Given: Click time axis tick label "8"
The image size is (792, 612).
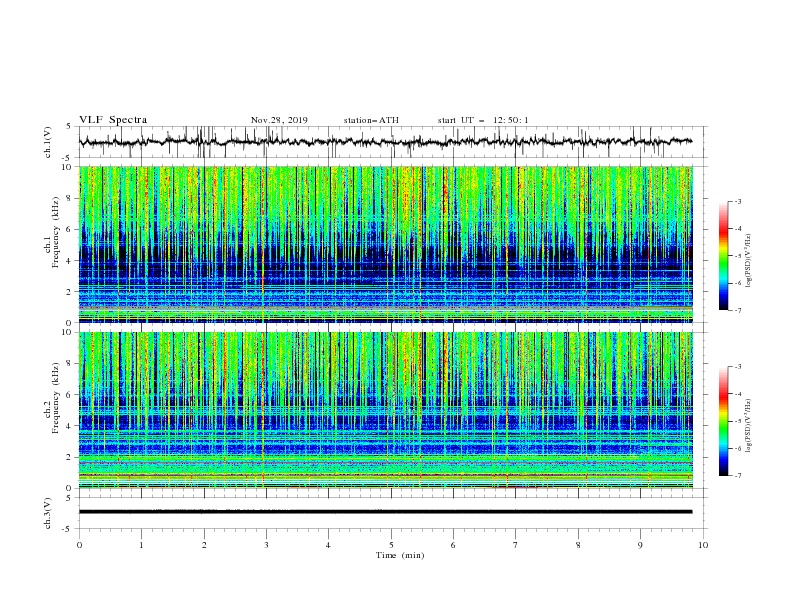Looking at the screenshot, I should click(578, 545).
